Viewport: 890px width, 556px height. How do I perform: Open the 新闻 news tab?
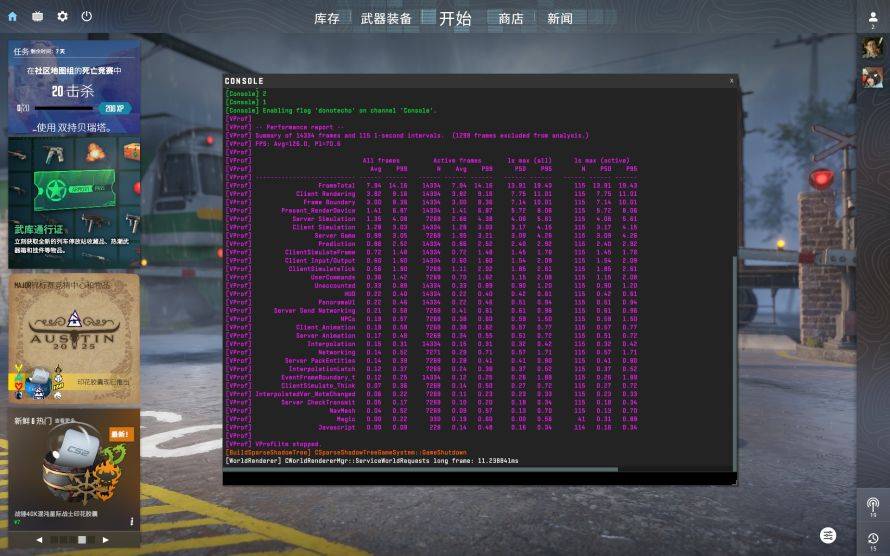[x=560, y=18]
